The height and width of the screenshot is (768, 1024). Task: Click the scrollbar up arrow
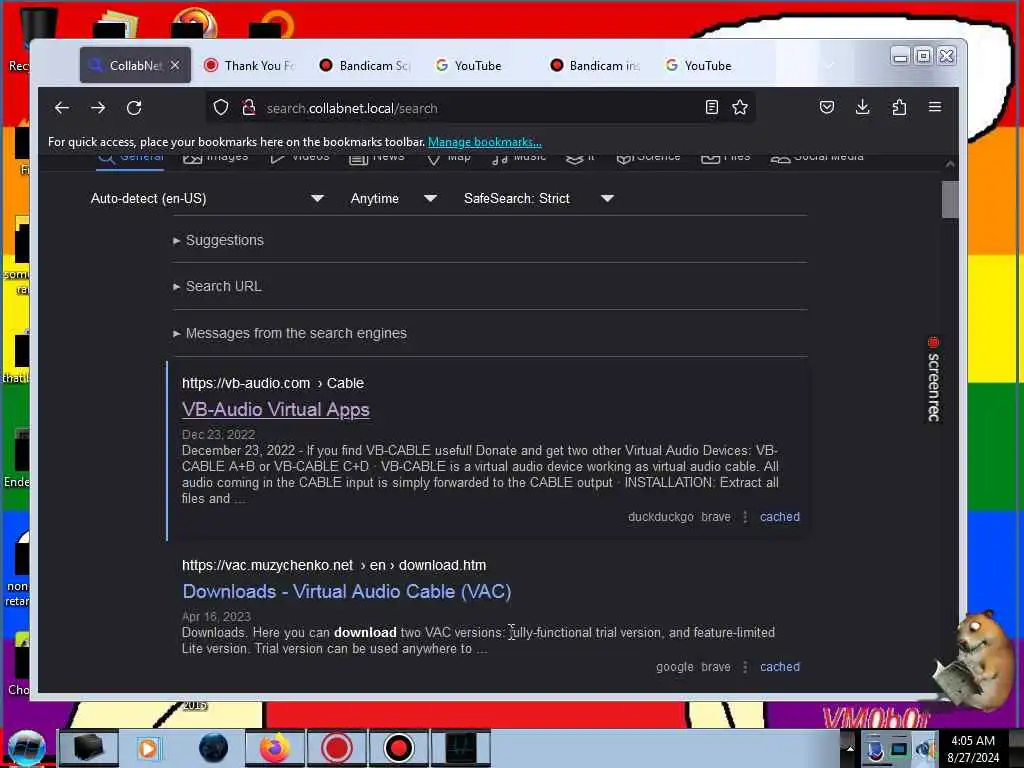(x=950, y=164)
